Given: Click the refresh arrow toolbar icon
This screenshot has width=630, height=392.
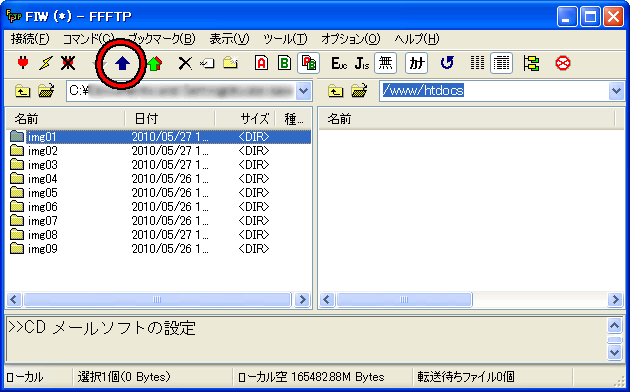Looking at the screenshot, I should click(x=447, y=63).
